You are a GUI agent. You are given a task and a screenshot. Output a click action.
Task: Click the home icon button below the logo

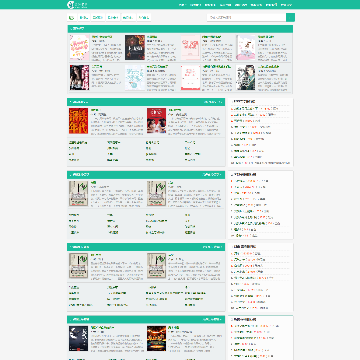point(71,17)
